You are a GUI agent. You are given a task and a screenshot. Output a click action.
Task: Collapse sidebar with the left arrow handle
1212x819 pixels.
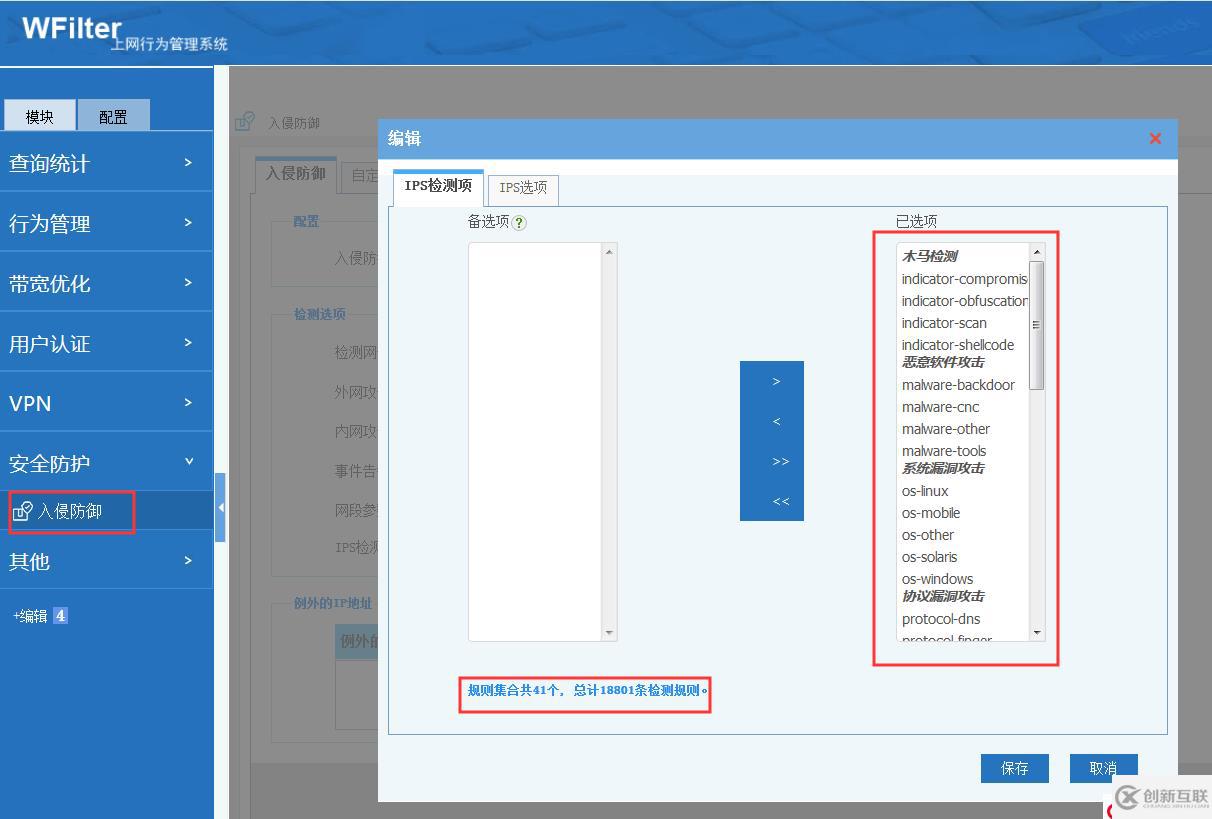220,508
